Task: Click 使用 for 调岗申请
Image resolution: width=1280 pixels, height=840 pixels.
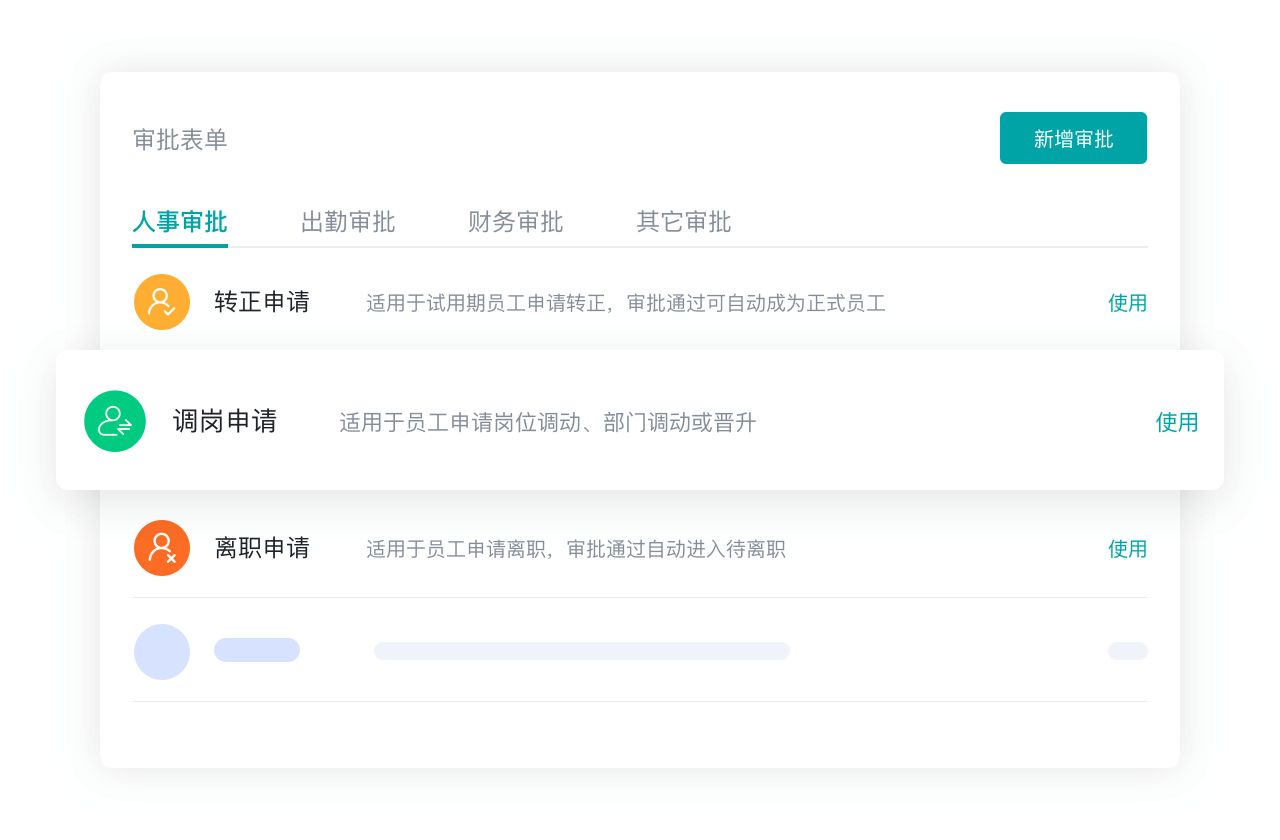Action: [x=1177, y=422]
